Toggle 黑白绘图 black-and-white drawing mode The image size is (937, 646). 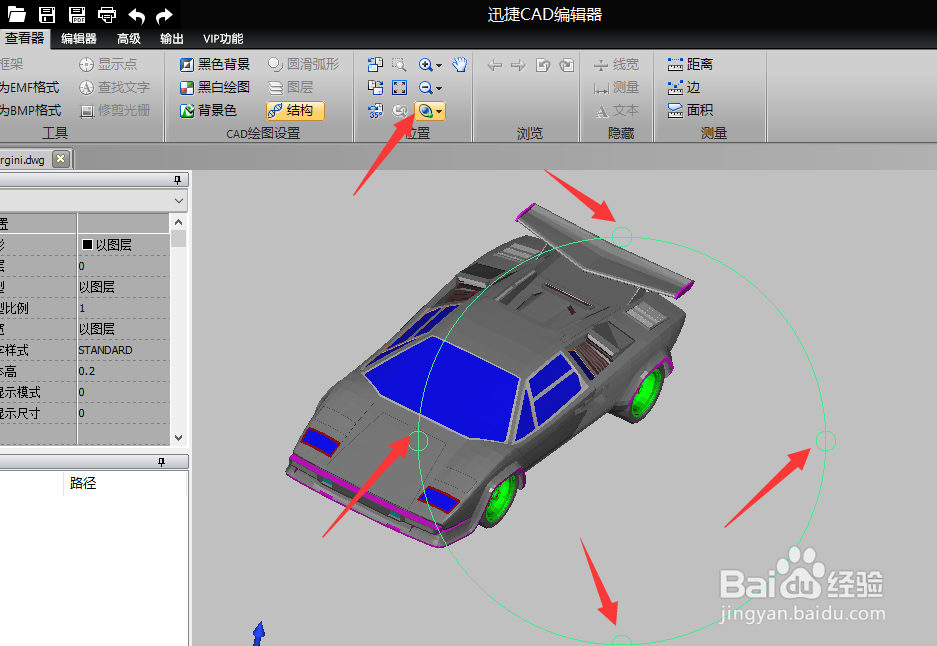click(x=215, y=87)
